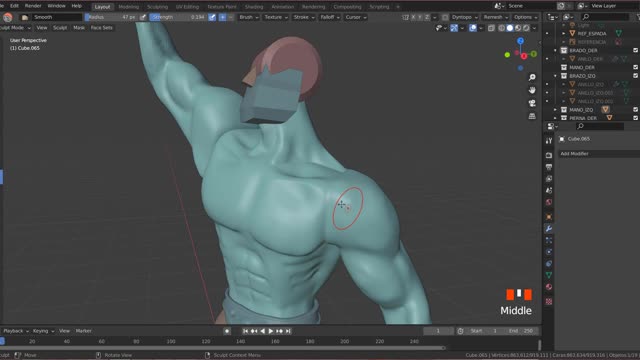Open the Object Data mesh properties tab
This screenshot has width=640, height=360.
(549, 275)
